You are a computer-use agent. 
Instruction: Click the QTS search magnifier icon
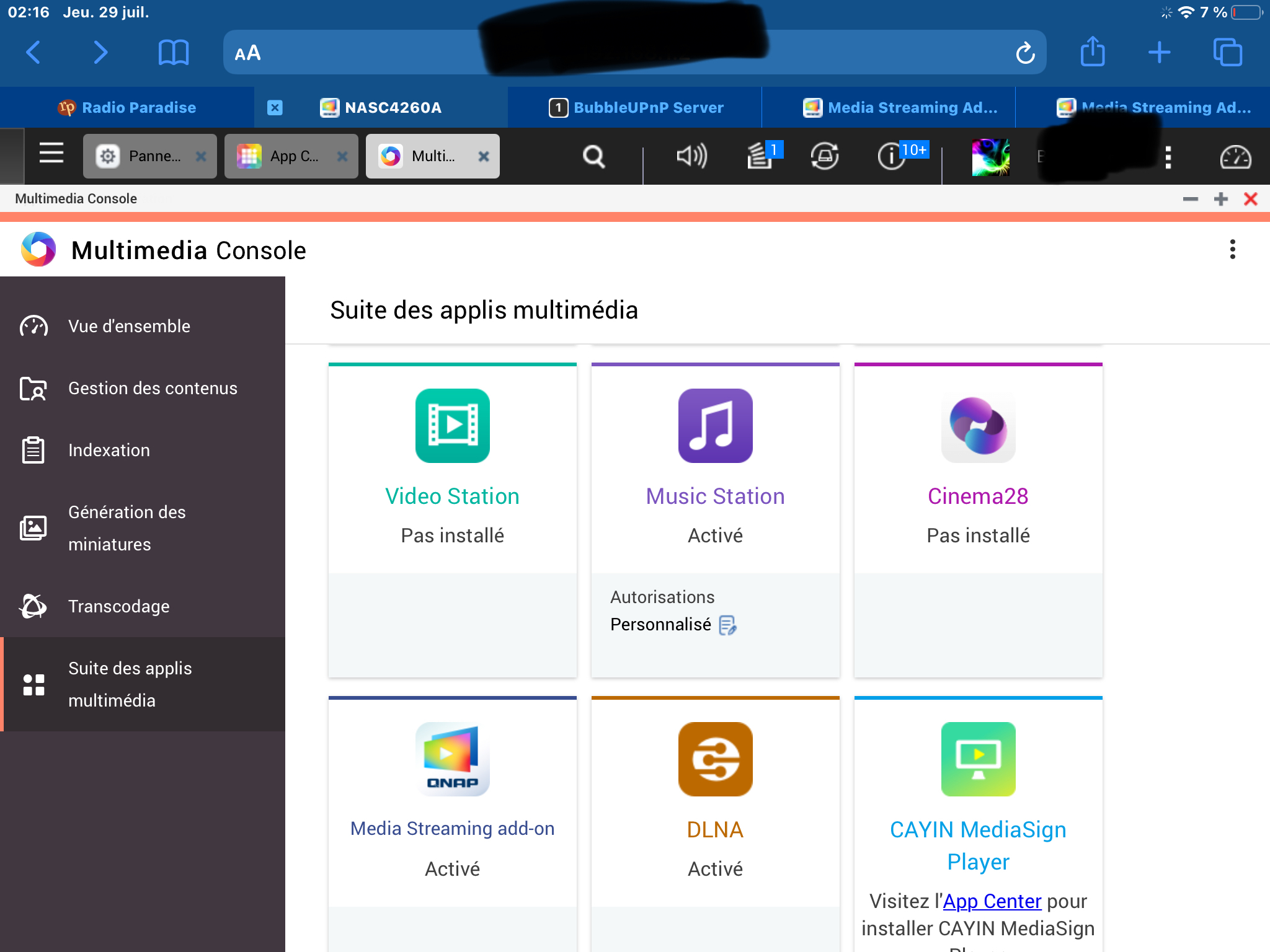click(593, 156)
